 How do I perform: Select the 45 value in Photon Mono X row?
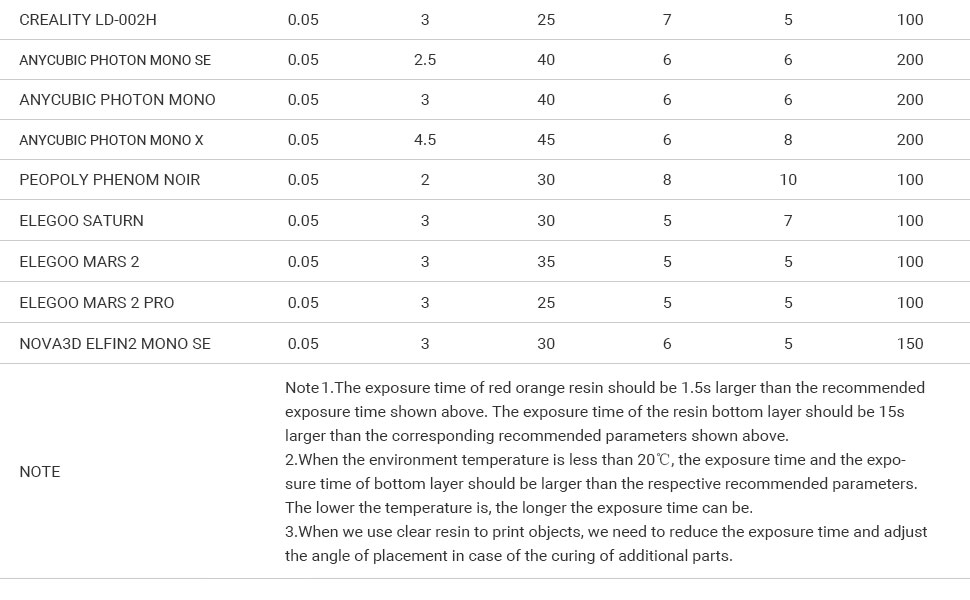point(546,140)
